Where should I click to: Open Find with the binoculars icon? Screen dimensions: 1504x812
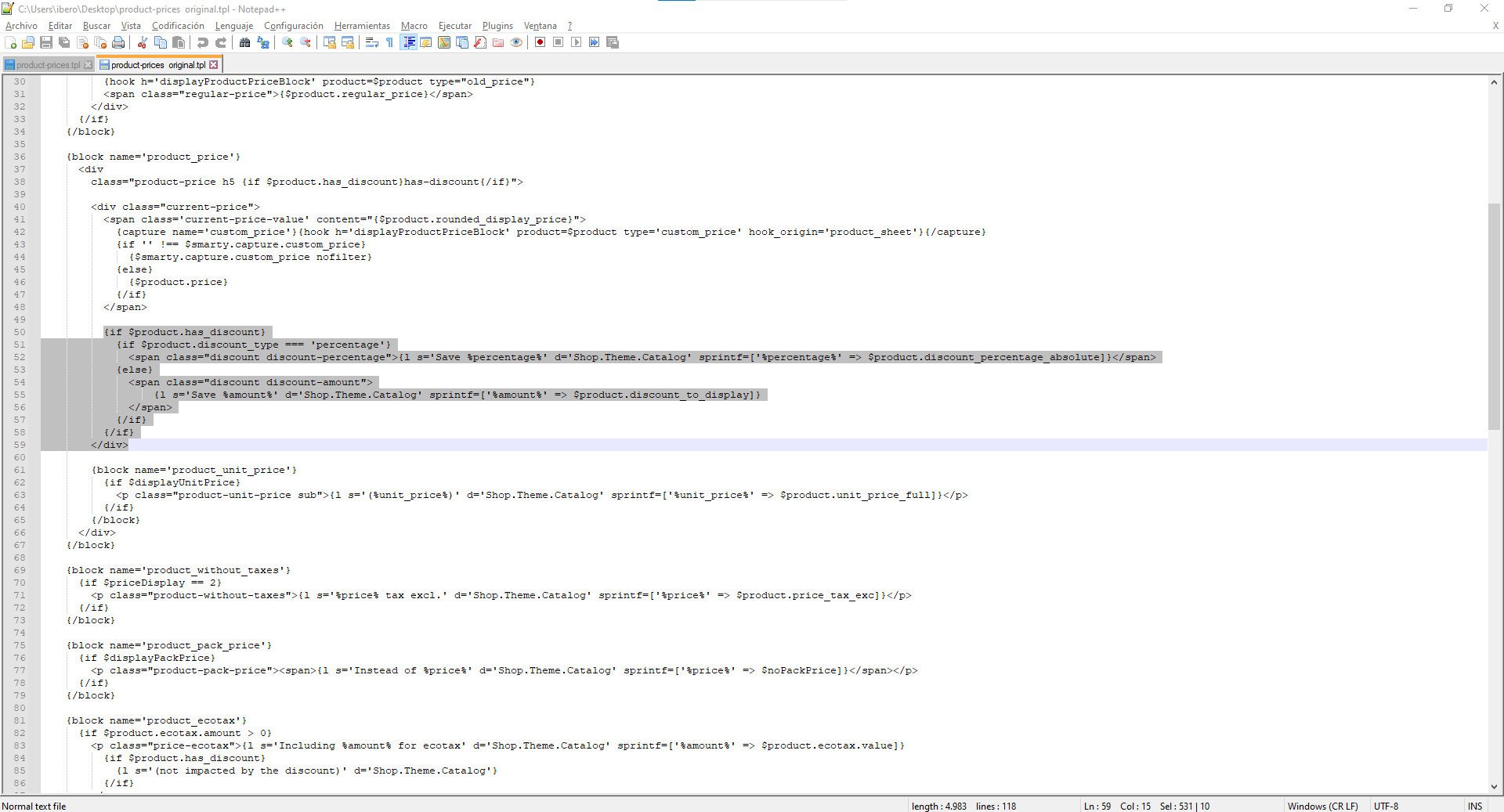point(245,42)
